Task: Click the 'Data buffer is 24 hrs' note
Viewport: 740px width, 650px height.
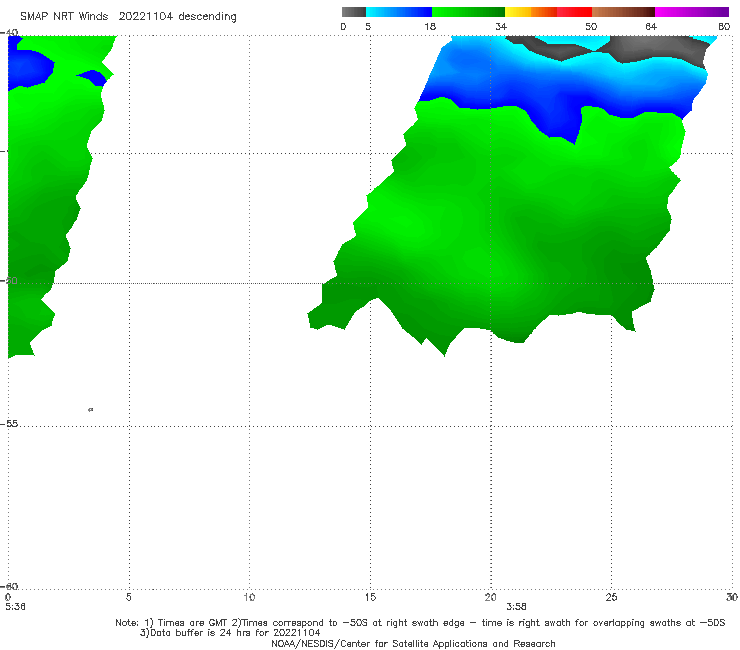Action: [230, 633]
